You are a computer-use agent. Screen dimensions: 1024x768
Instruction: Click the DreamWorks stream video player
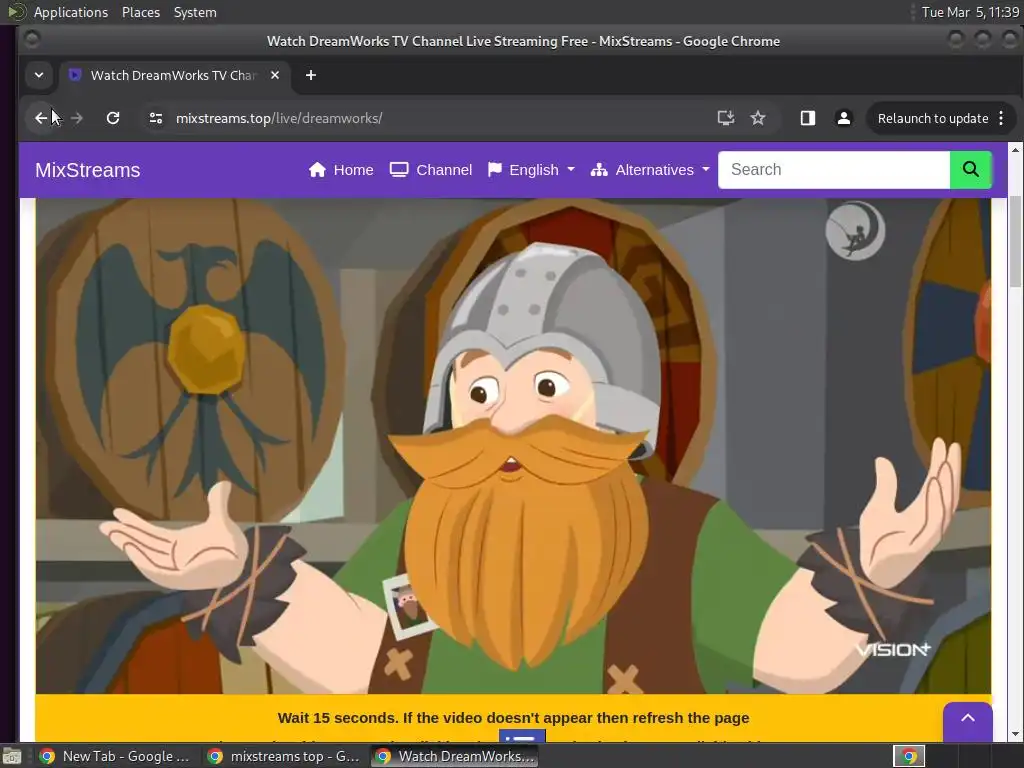click(x=513, y=446)
